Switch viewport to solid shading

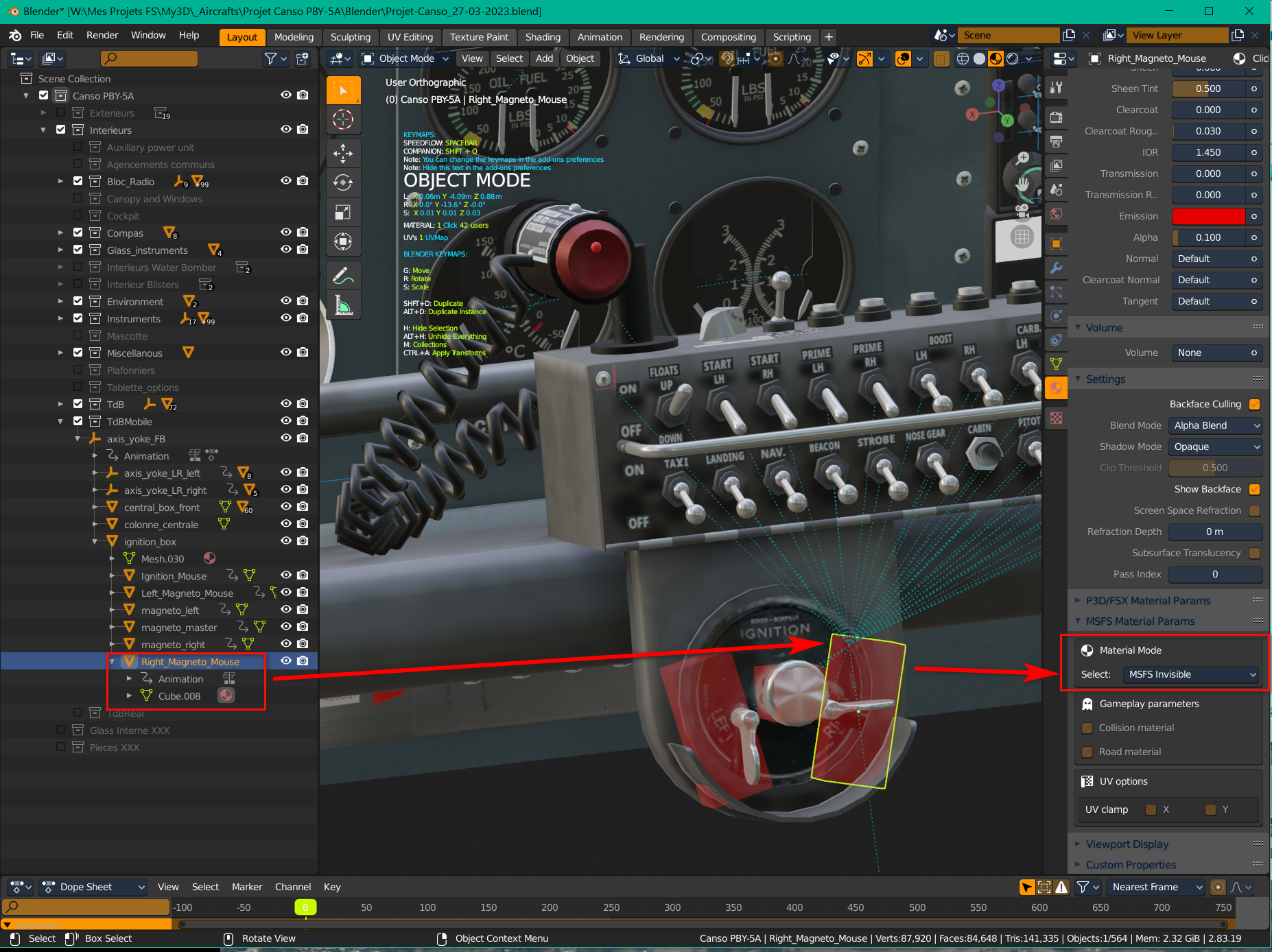tap(980, 59)
